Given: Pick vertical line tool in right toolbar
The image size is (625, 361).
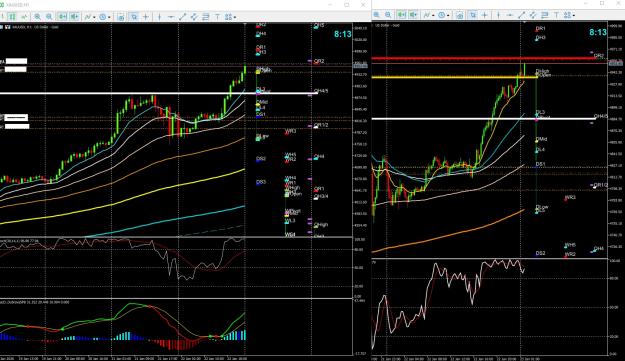Looking at the screenshot, I should coord(499,15).
